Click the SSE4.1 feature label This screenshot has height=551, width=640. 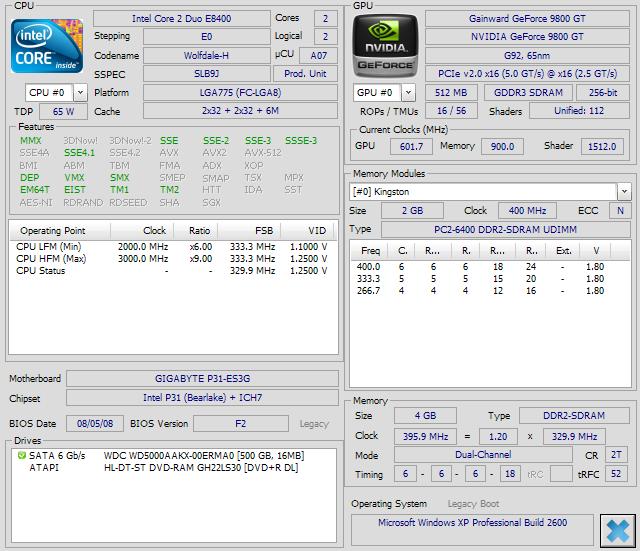79,153
